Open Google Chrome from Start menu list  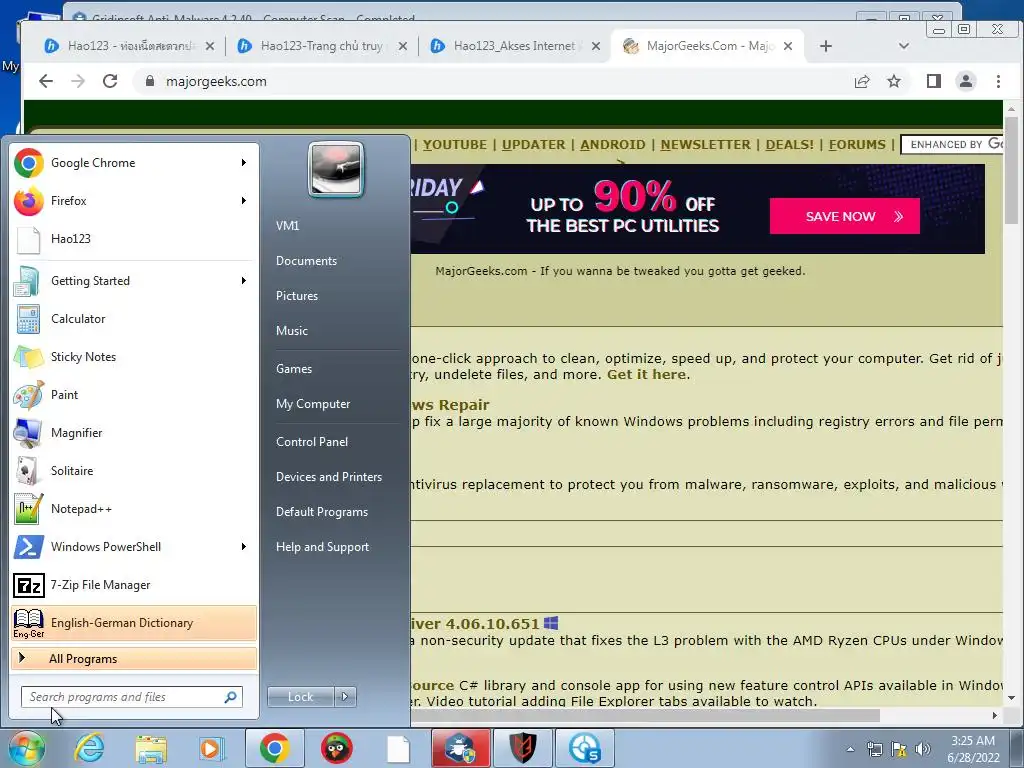(x=133, y=163)
